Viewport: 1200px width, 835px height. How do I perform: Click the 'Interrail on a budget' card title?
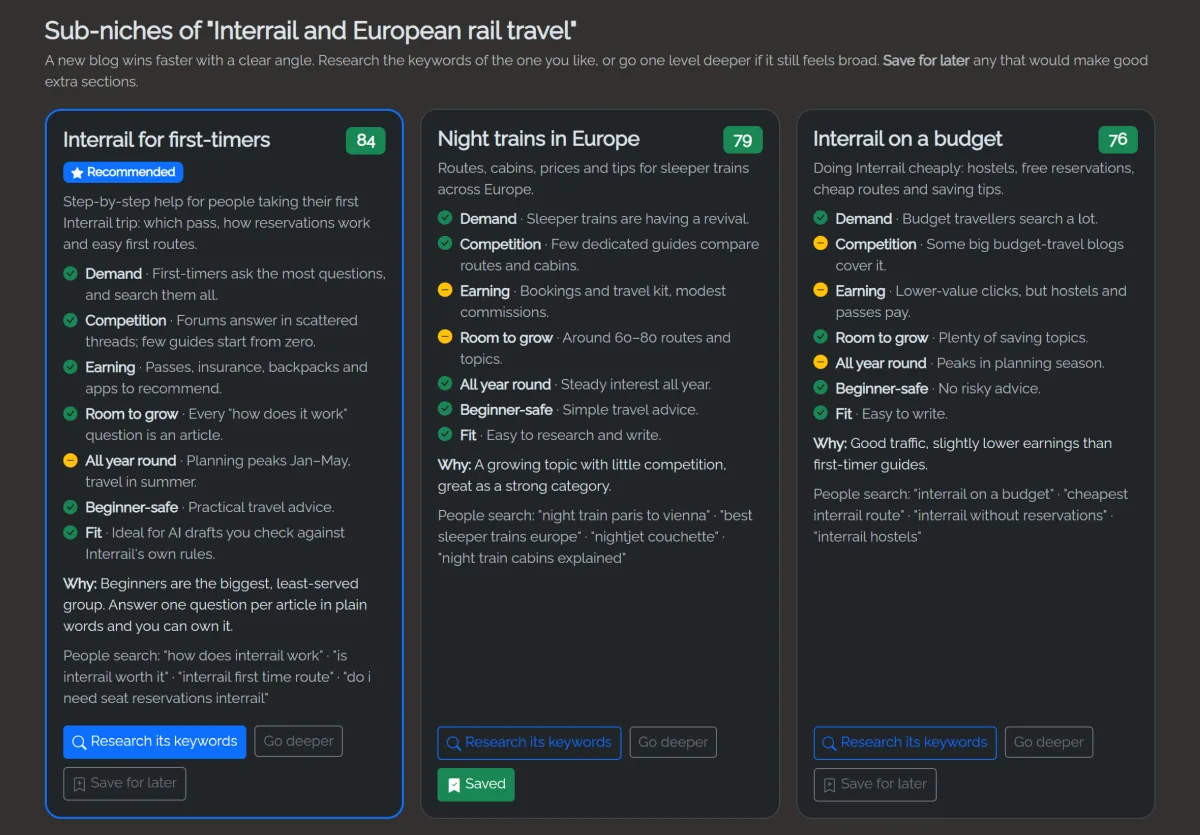coord(908,139)
